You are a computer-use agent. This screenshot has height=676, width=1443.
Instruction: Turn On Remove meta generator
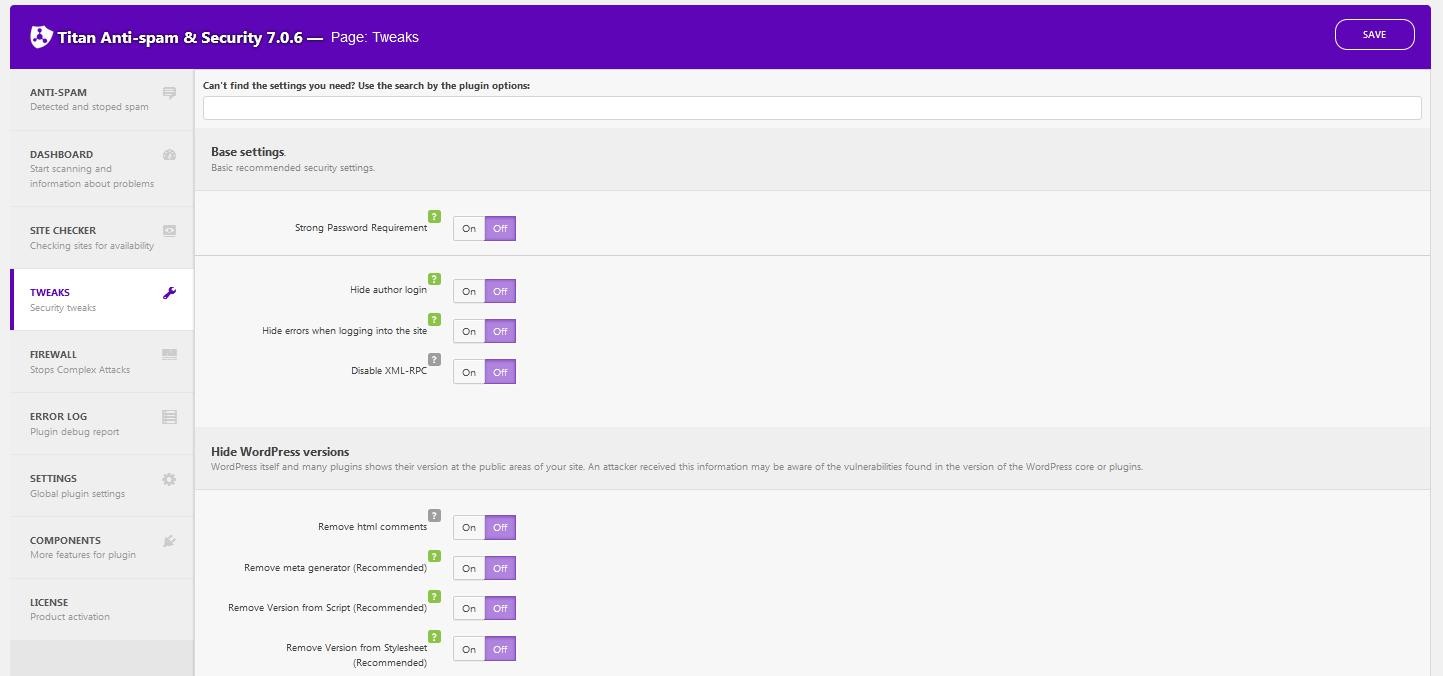tap(469, 568)
